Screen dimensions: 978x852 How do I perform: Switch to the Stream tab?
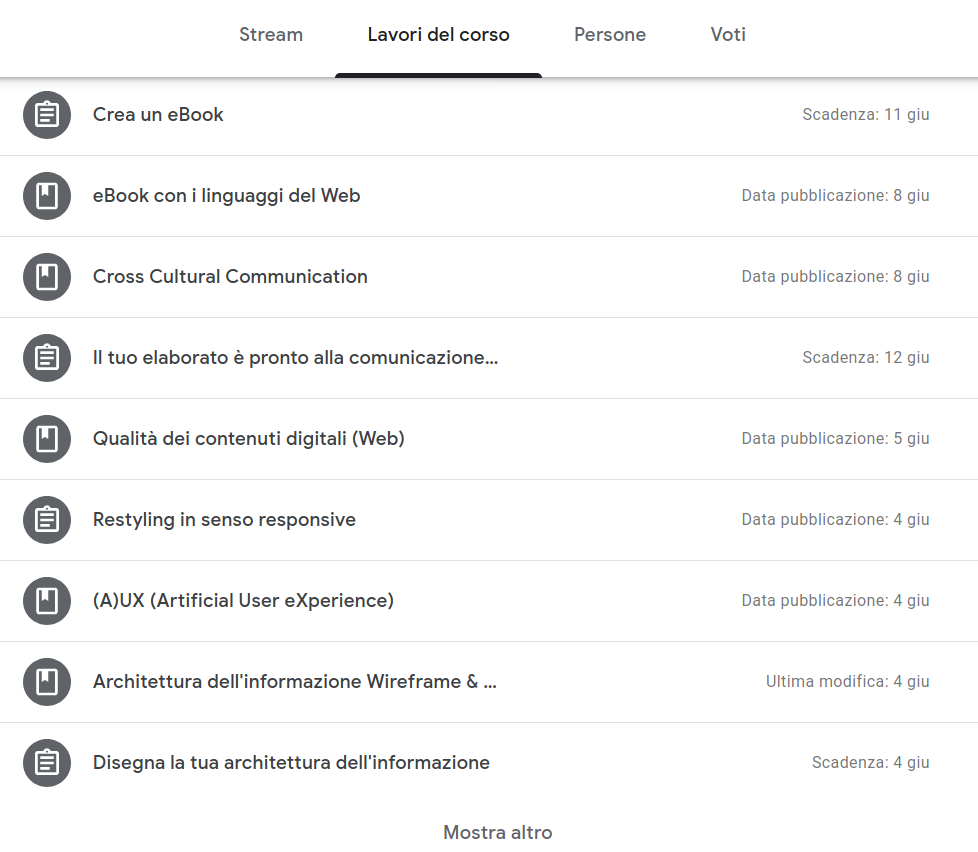[271, 35]
